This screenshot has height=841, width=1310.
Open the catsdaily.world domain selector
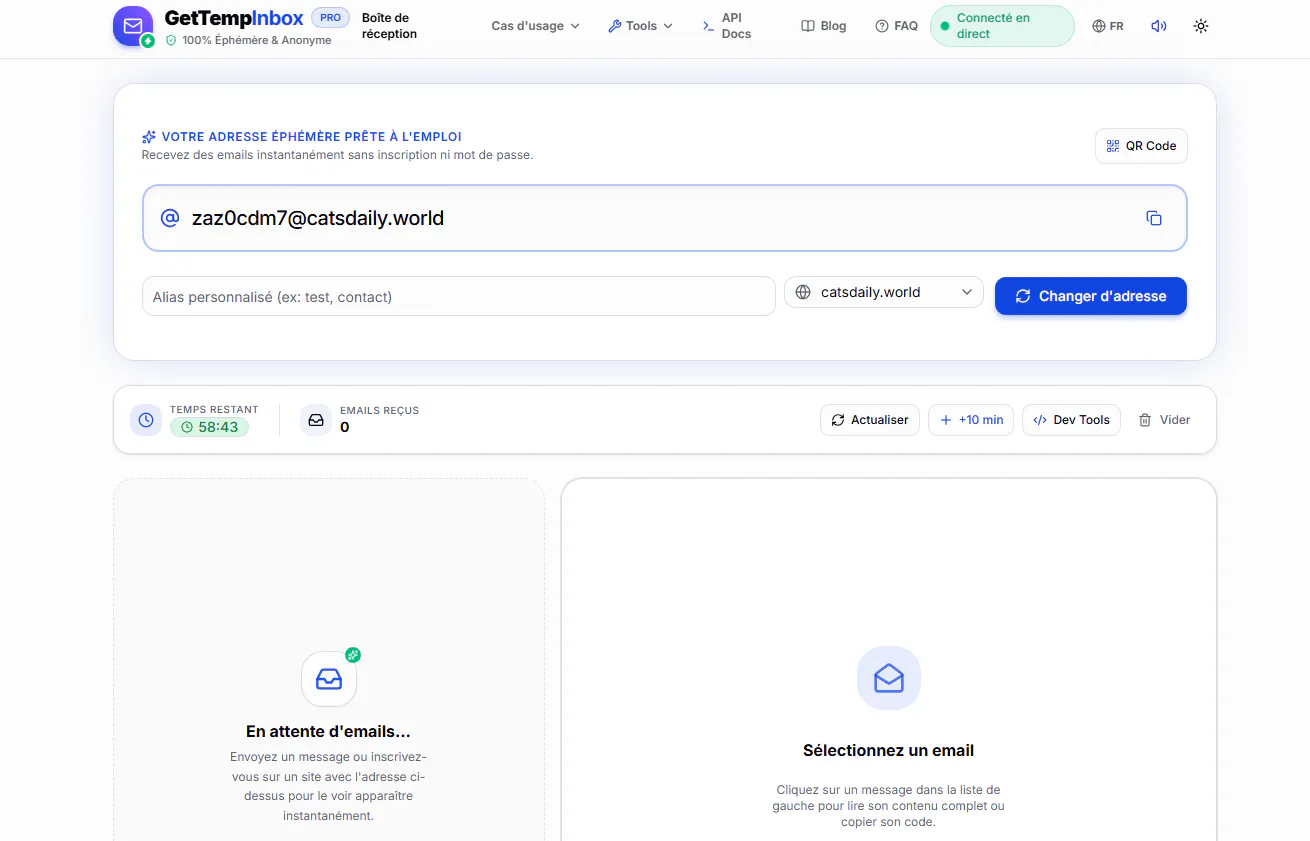click(884, 293)
